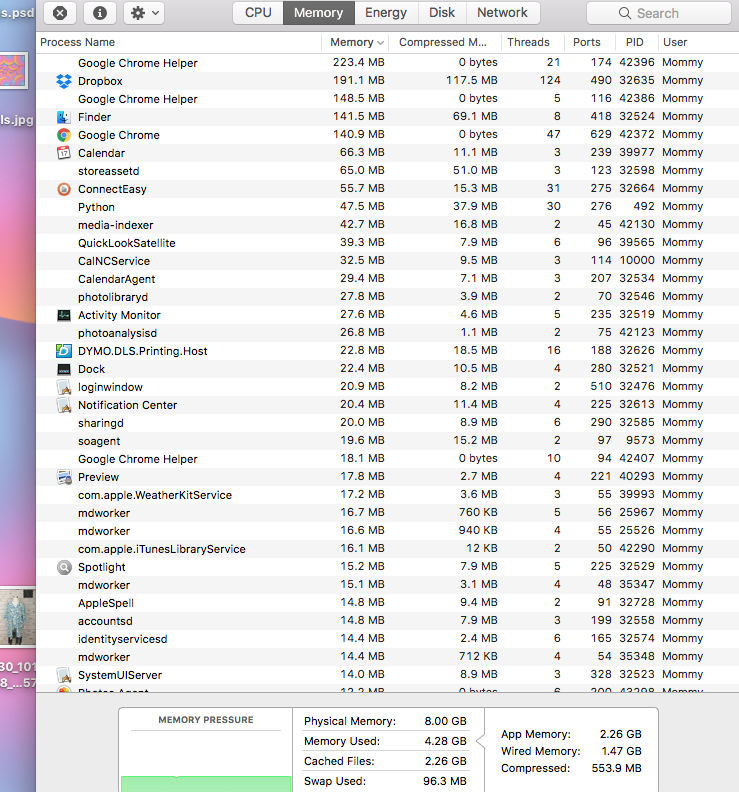
Task: Click the ConnectEasy icon
Action: pyautogui.click(x=64, y=189)
